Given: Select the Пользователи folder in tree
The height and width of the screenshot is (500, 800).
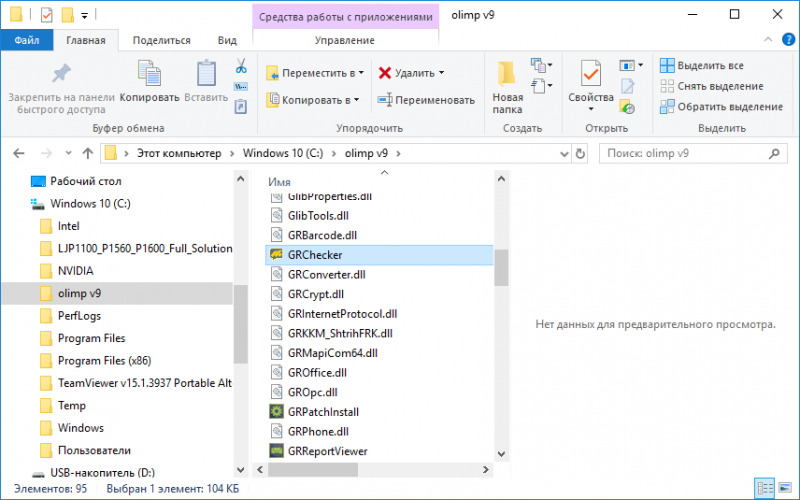Looking at the screenshot, I should coord(94,450).
